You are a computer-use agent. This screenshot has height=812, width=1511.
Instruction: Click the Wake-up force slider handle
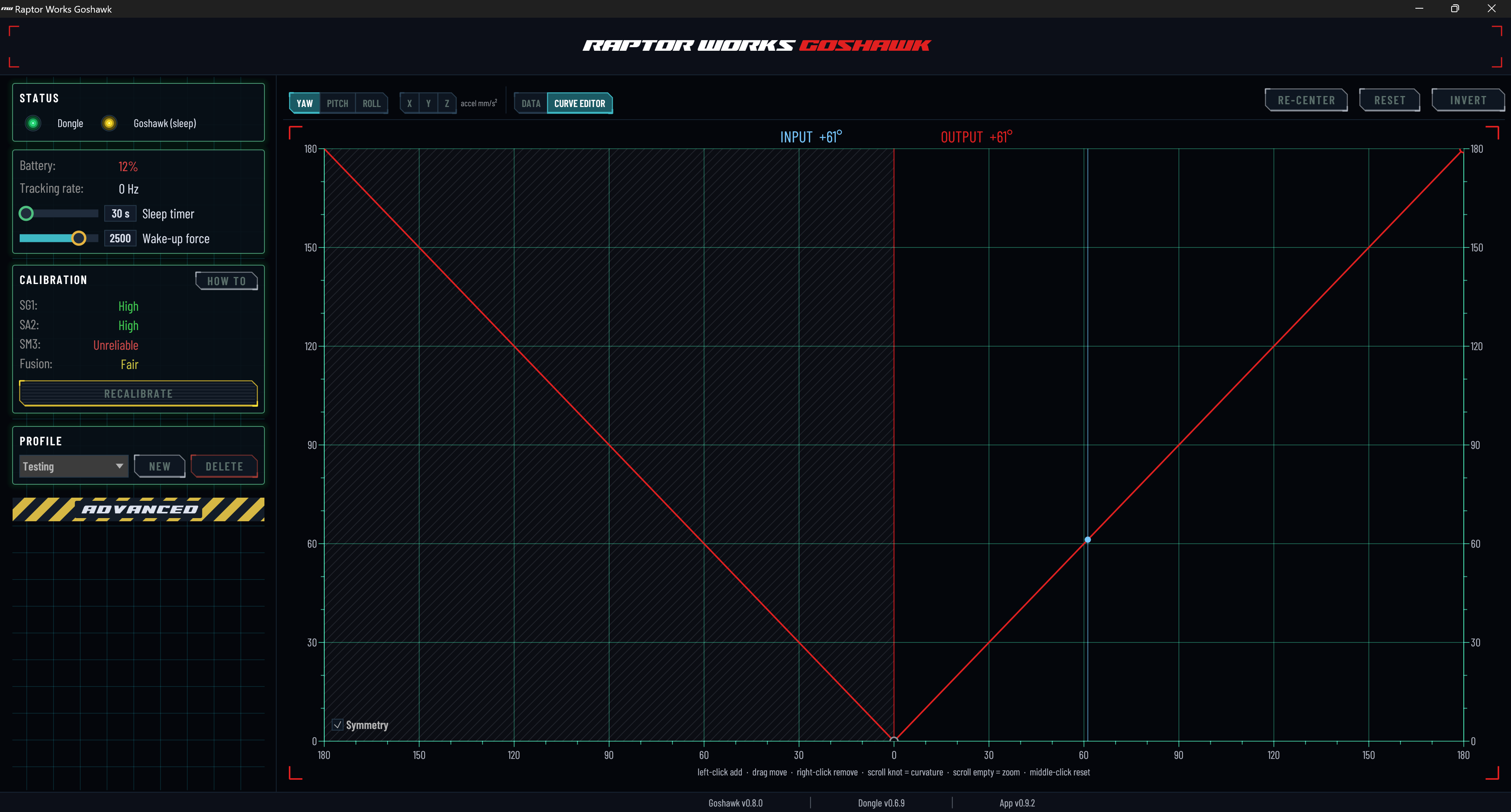(x=79, y=238)
